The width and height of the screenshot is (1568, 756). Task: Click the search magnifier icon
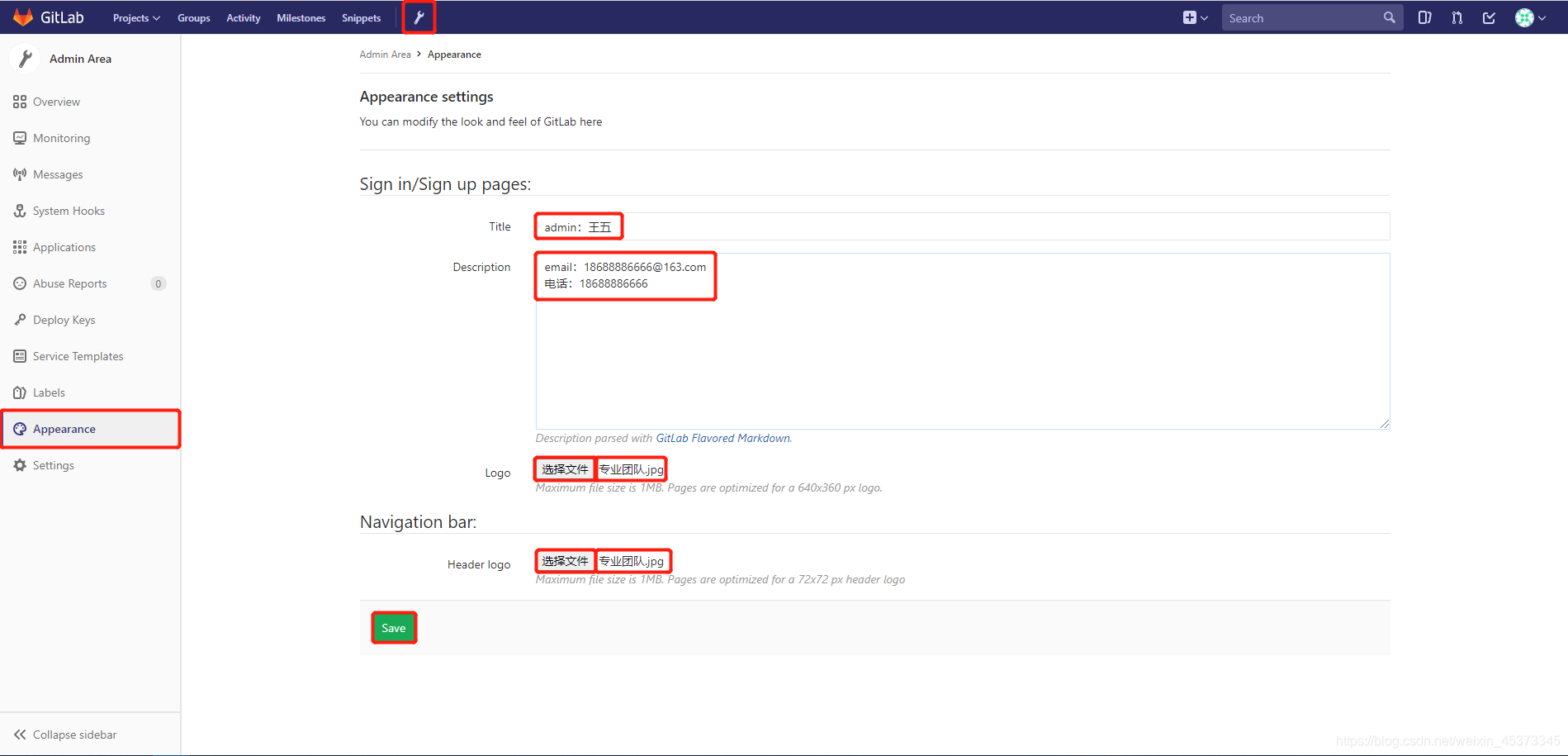(x=1390, y=17)
